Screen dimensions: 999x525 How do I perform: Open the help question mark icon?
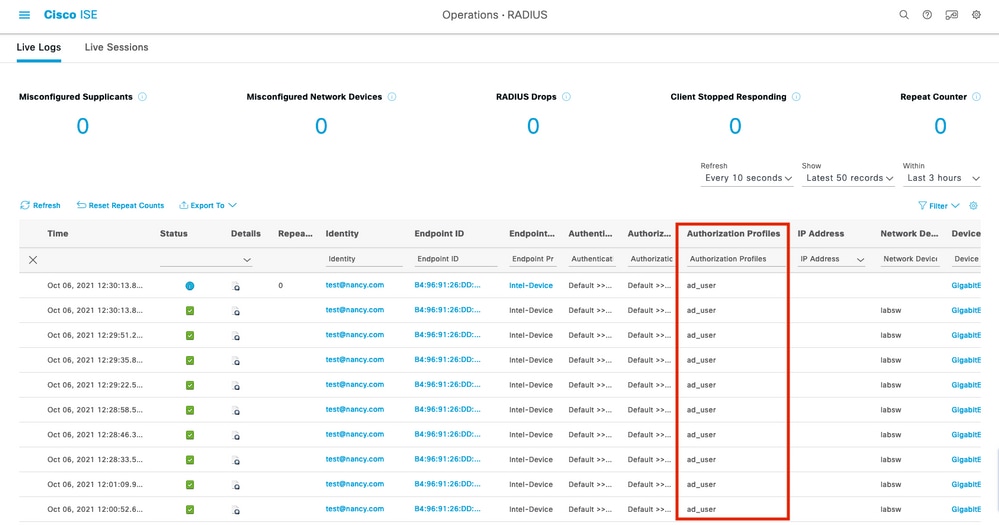927,15
